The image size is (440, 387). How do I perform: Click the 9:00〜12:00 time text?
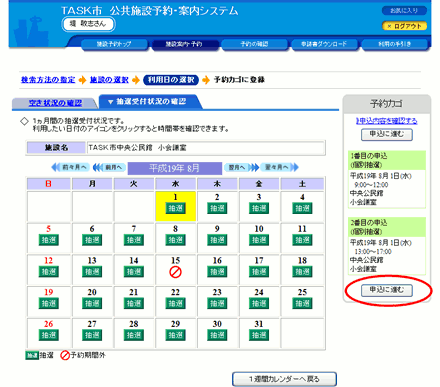(371, 185)
